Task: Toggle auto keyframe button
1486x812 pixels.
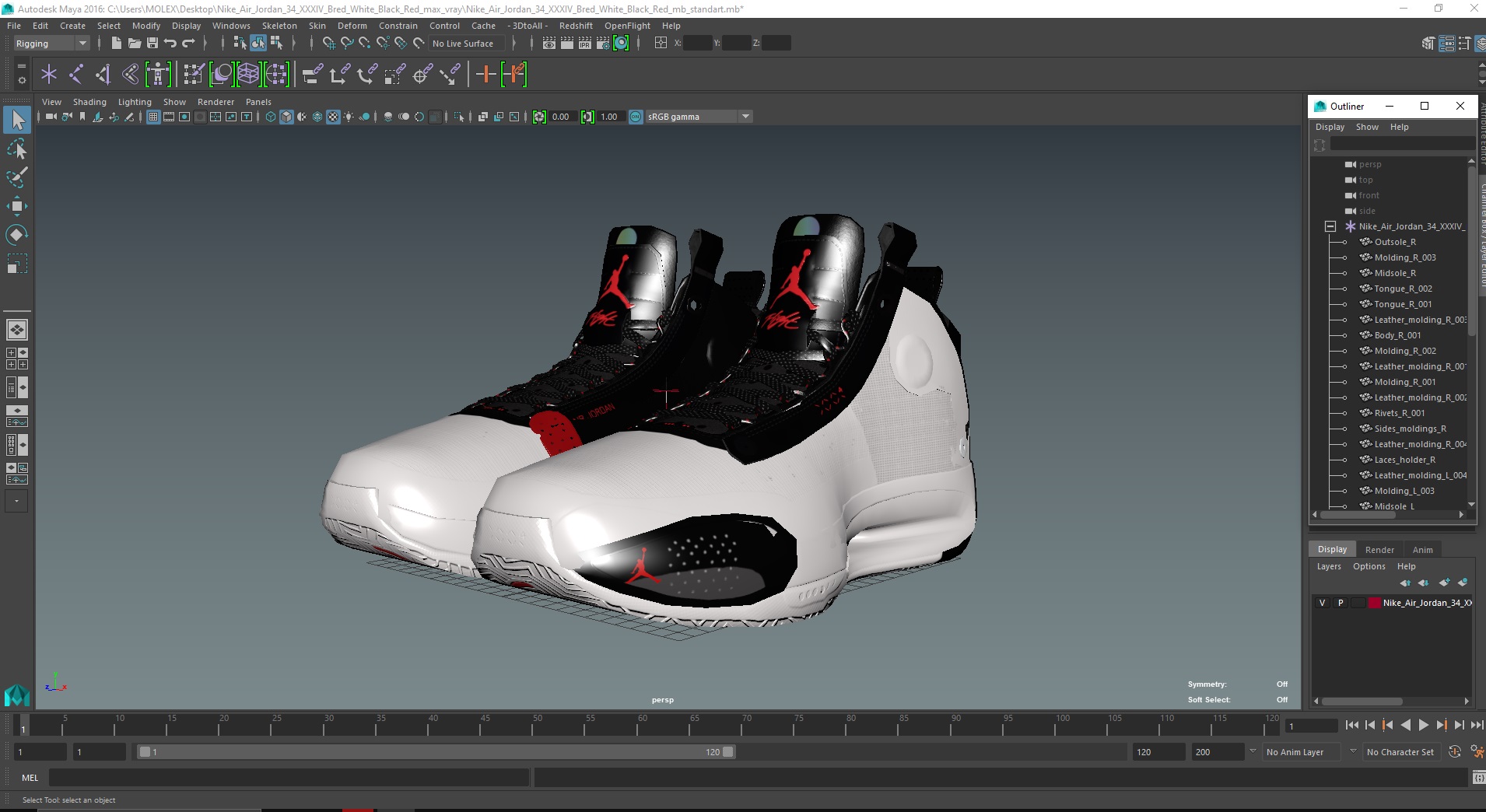Action: pos(1455,752)
